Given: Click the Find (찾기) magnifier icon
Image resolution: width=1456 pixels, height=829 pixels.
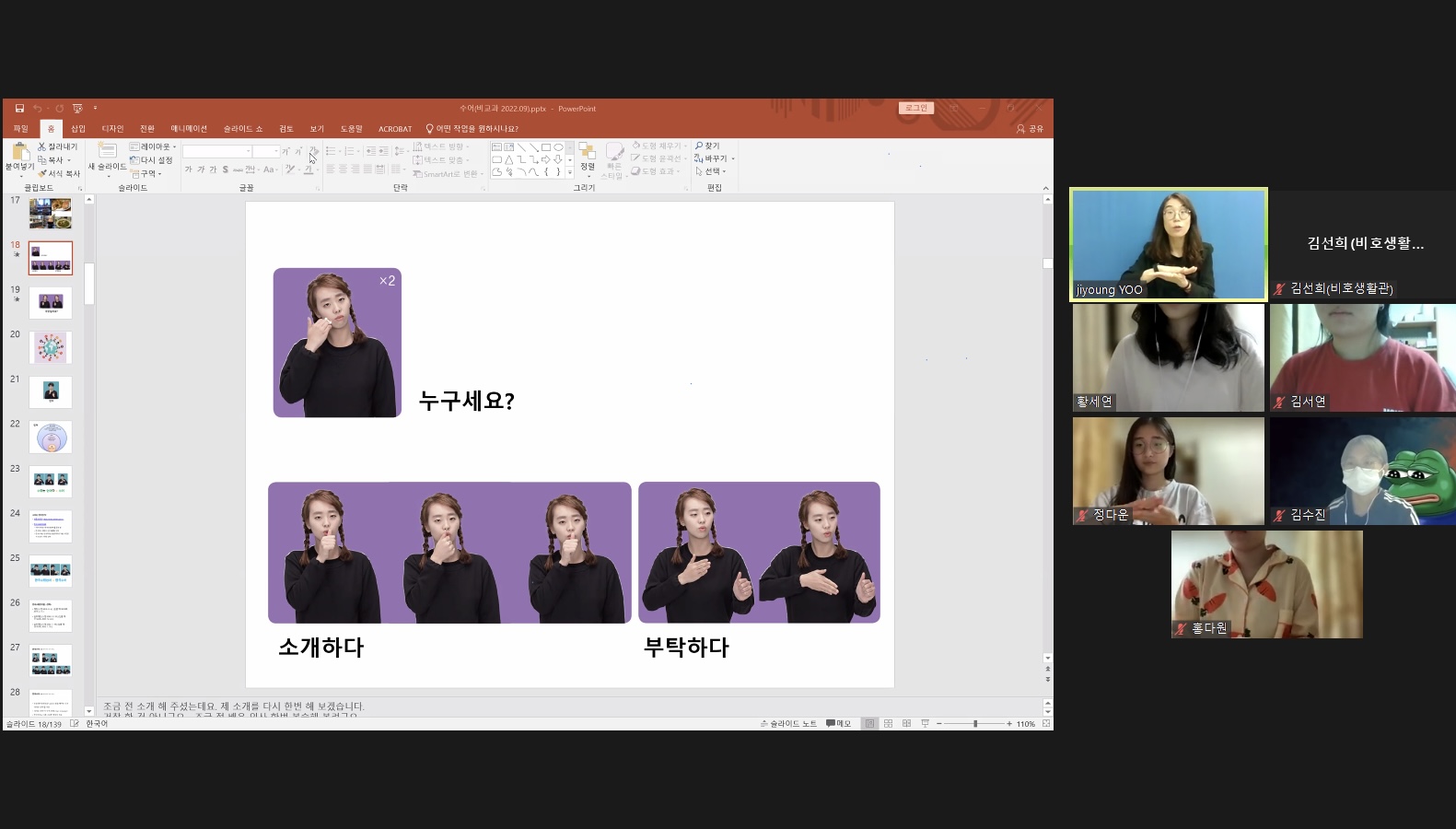Looking at the screenshot, I should point(700,146).
